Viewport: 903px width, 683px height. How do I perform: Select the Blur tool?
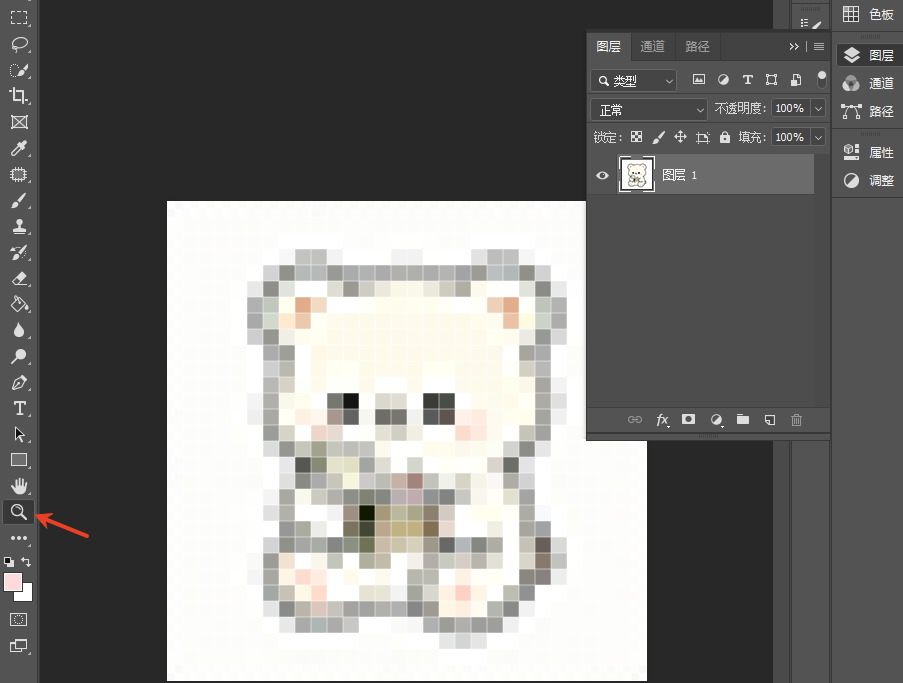(19, 330)
